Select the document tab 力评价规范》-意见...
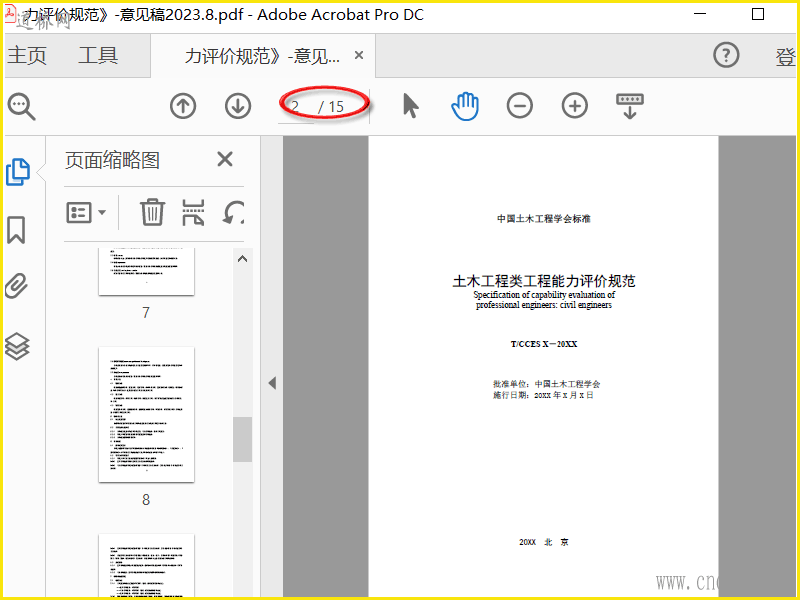The image size is (800, 600). (x=262, y=56)
